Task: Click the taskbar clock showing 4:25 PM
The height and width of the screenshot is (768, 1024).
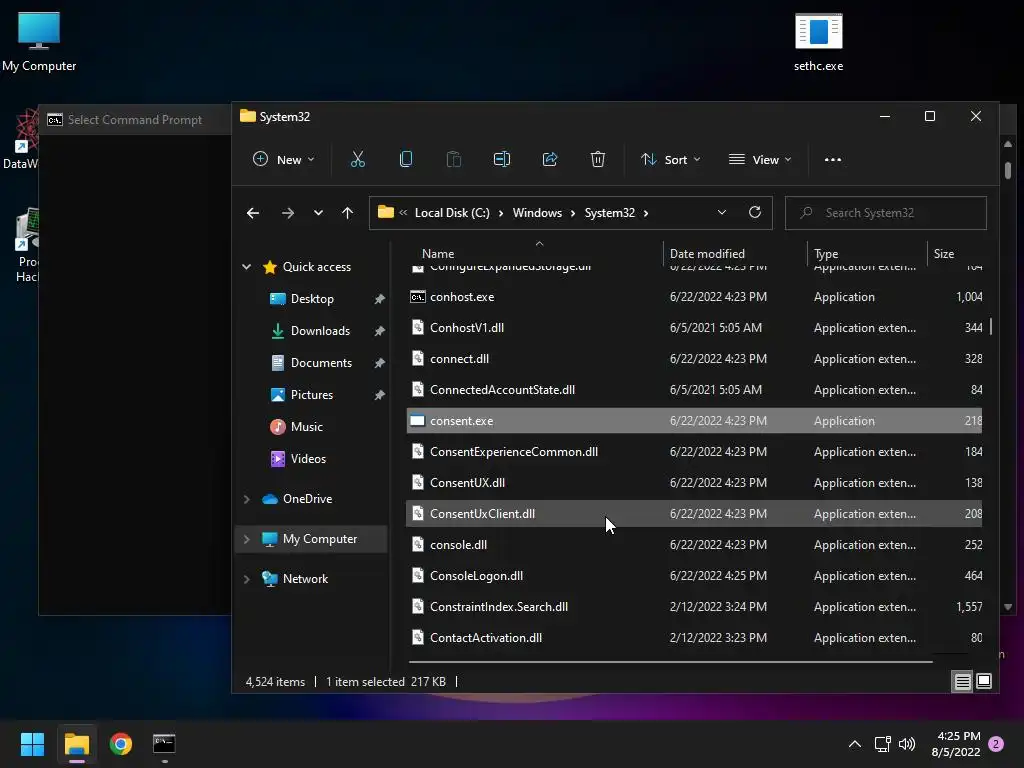Action: [x=956, y=744]
